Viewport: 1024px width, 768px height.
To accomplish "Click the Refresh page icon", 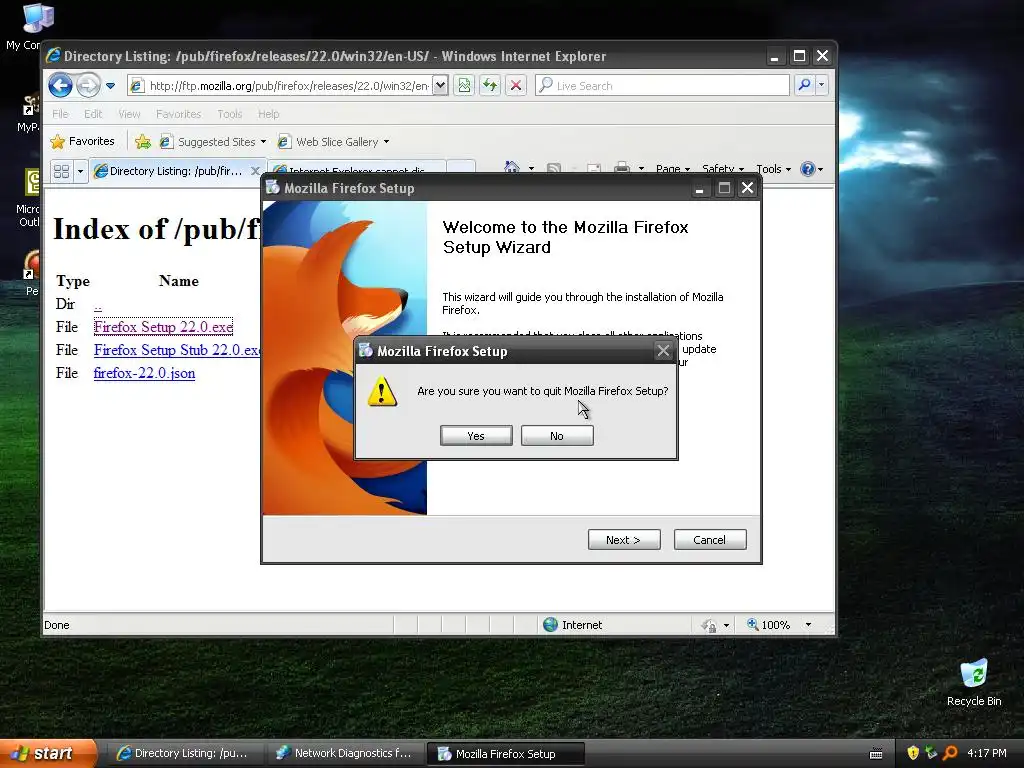I will pyautogui.click(x=490, y=86).
